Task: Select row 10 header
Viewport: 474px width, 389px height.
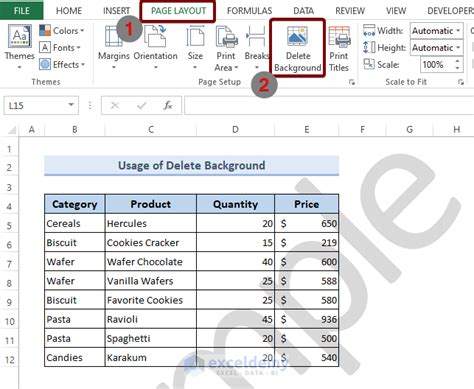Action: 9,321
